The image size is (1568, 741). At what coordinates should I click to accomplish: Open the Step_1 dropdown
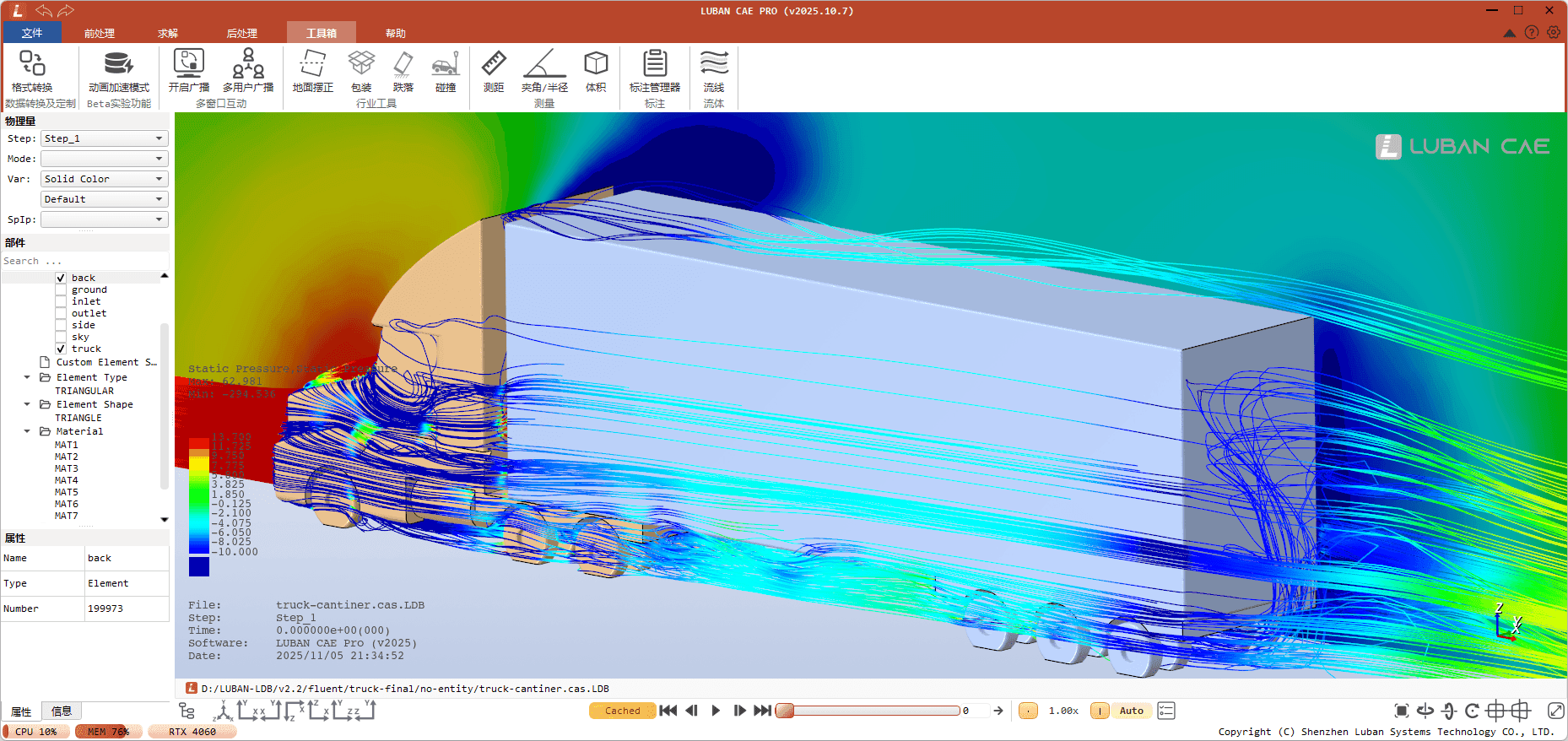tap(104, 138)
